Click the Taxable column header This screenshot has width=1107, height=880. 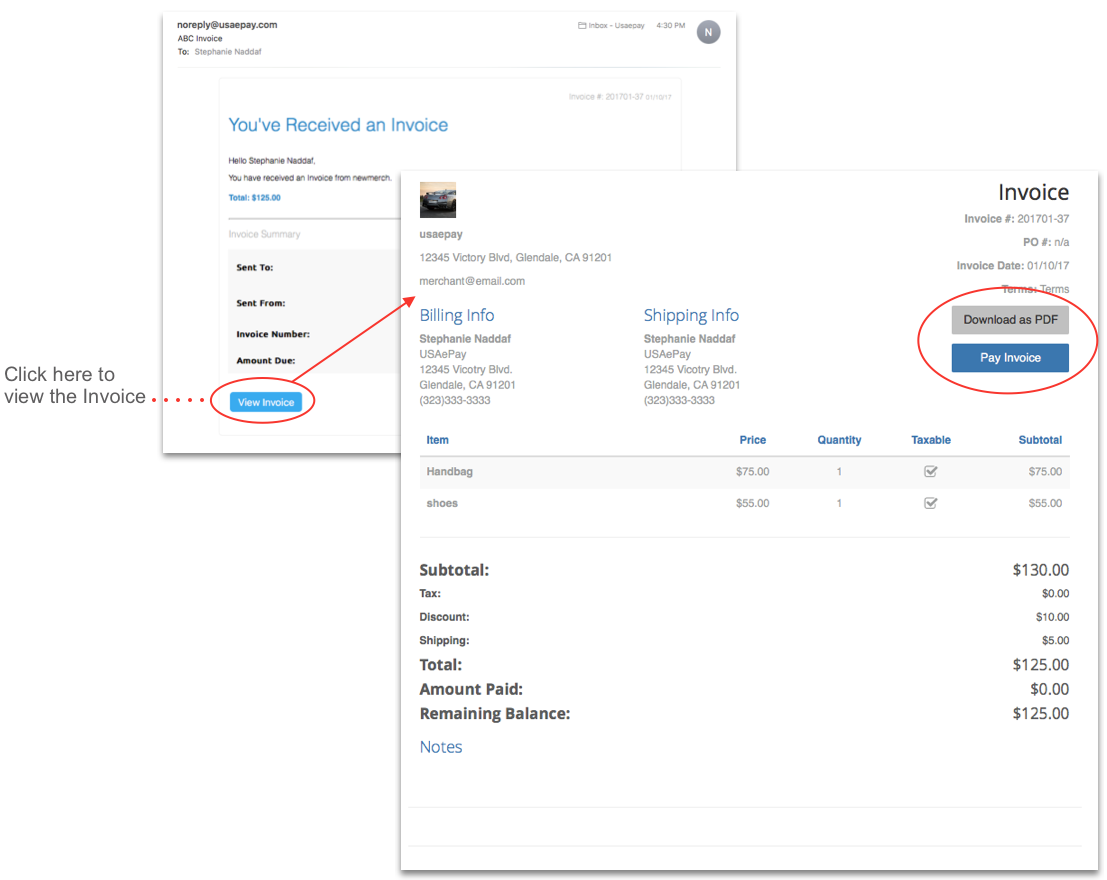click(931, 440)
